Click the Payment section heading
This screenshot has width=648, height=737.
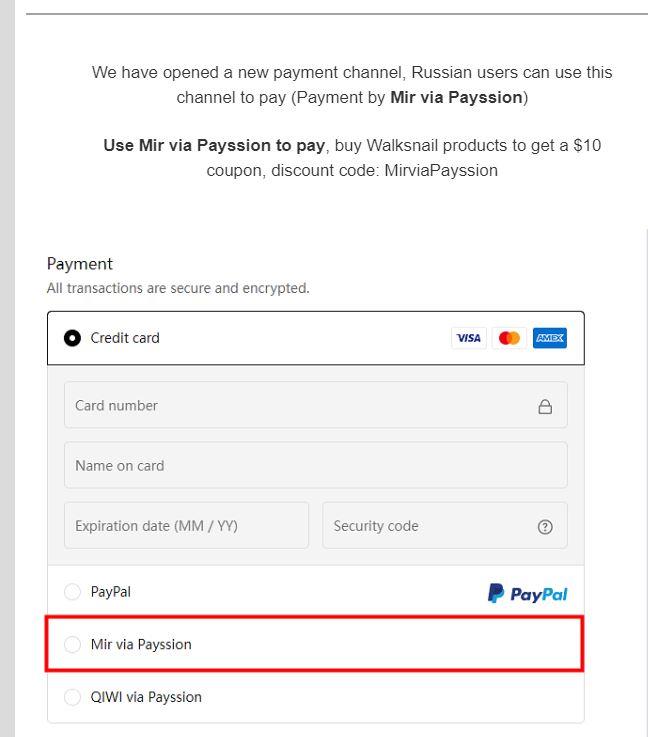(80, 264)
